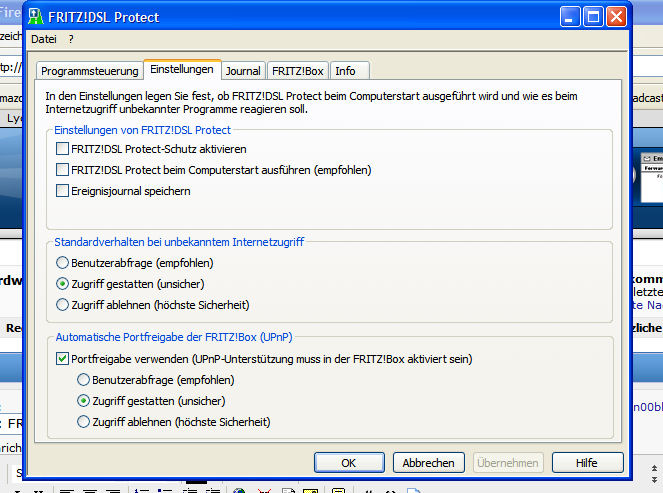Toggle the Ereignisjournal speichern checkbox
This screenshot has width=663, height=493.
[x=62, y=191]
